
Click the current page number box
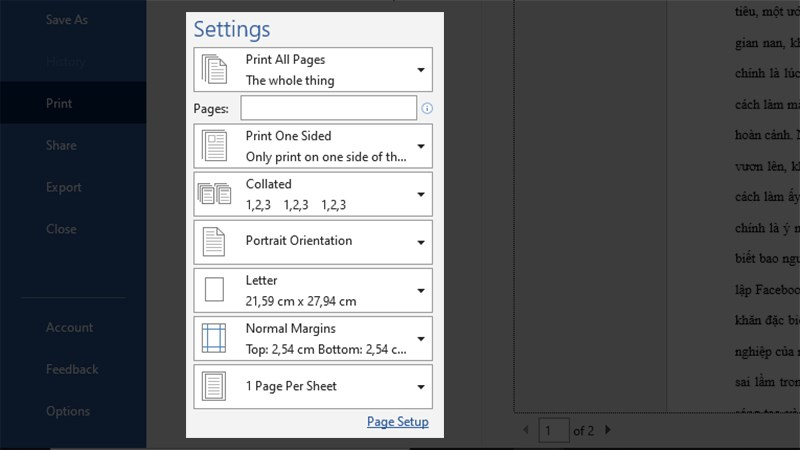pyautogui.click(x=553, y=430)
